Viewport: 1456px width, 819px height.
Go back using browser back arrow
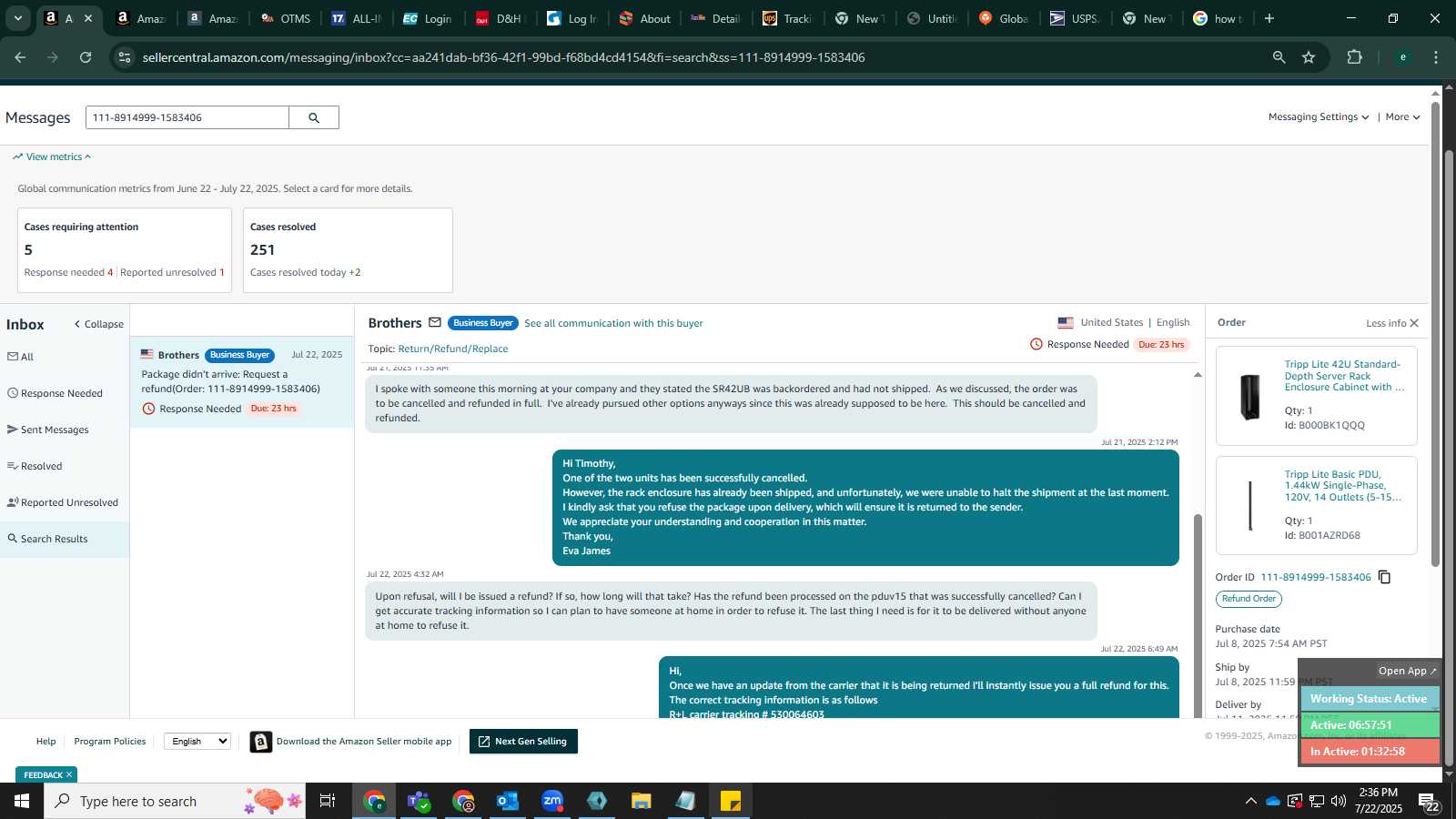point(20,57)
